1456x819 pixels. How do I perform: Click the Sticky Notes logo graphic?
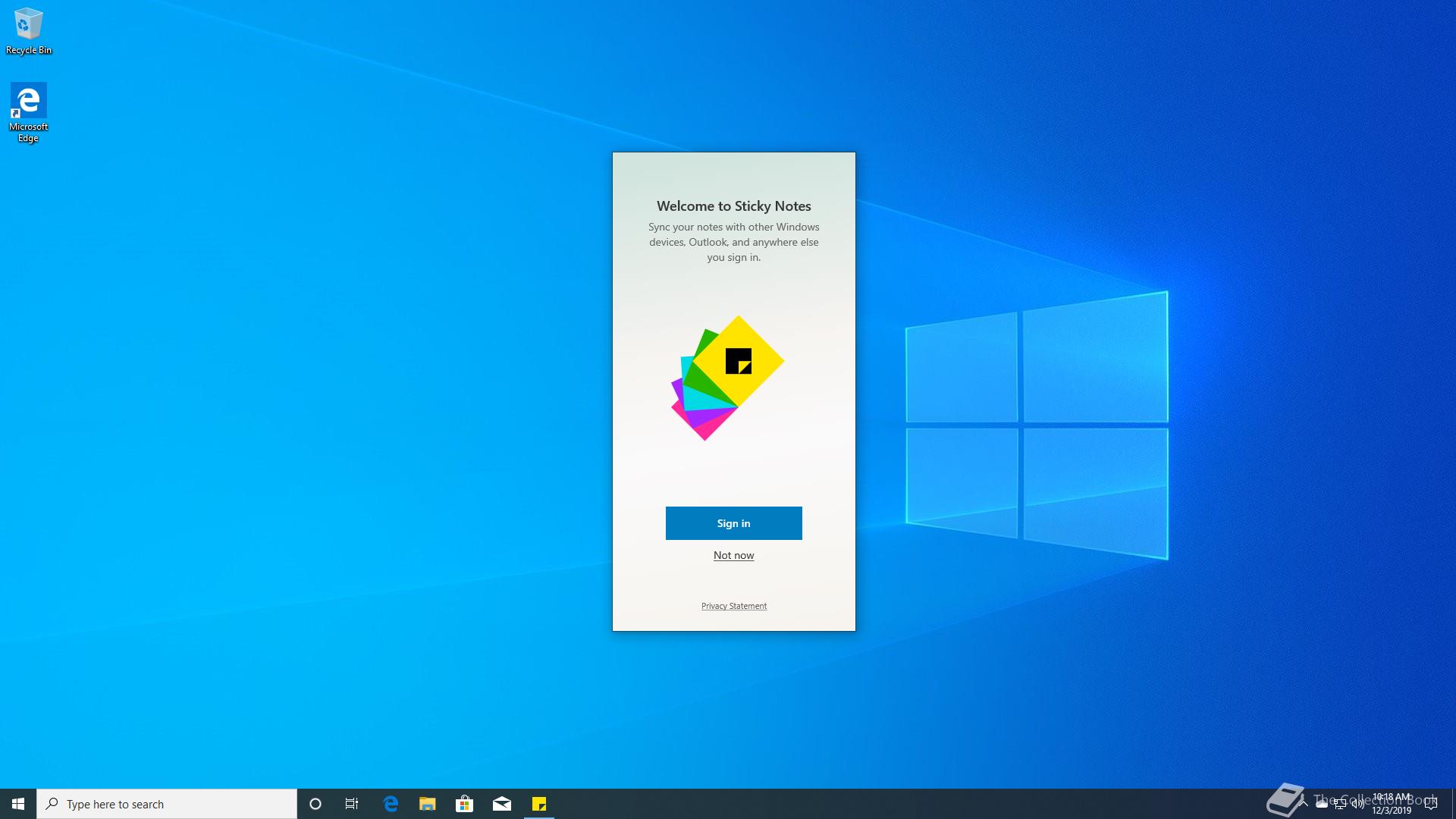(728, 378)
